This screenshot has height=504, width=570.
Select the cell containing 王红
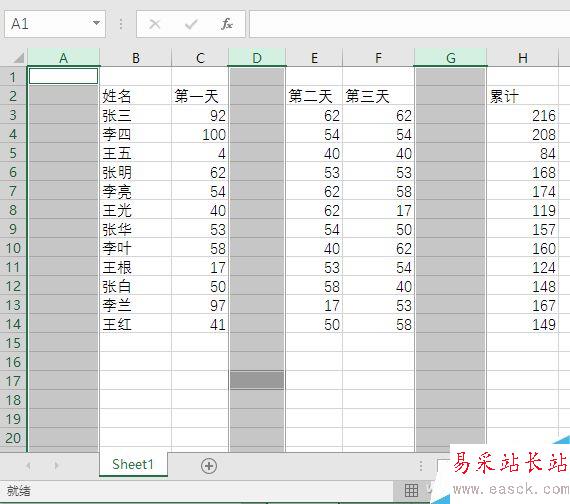[135, 324]
